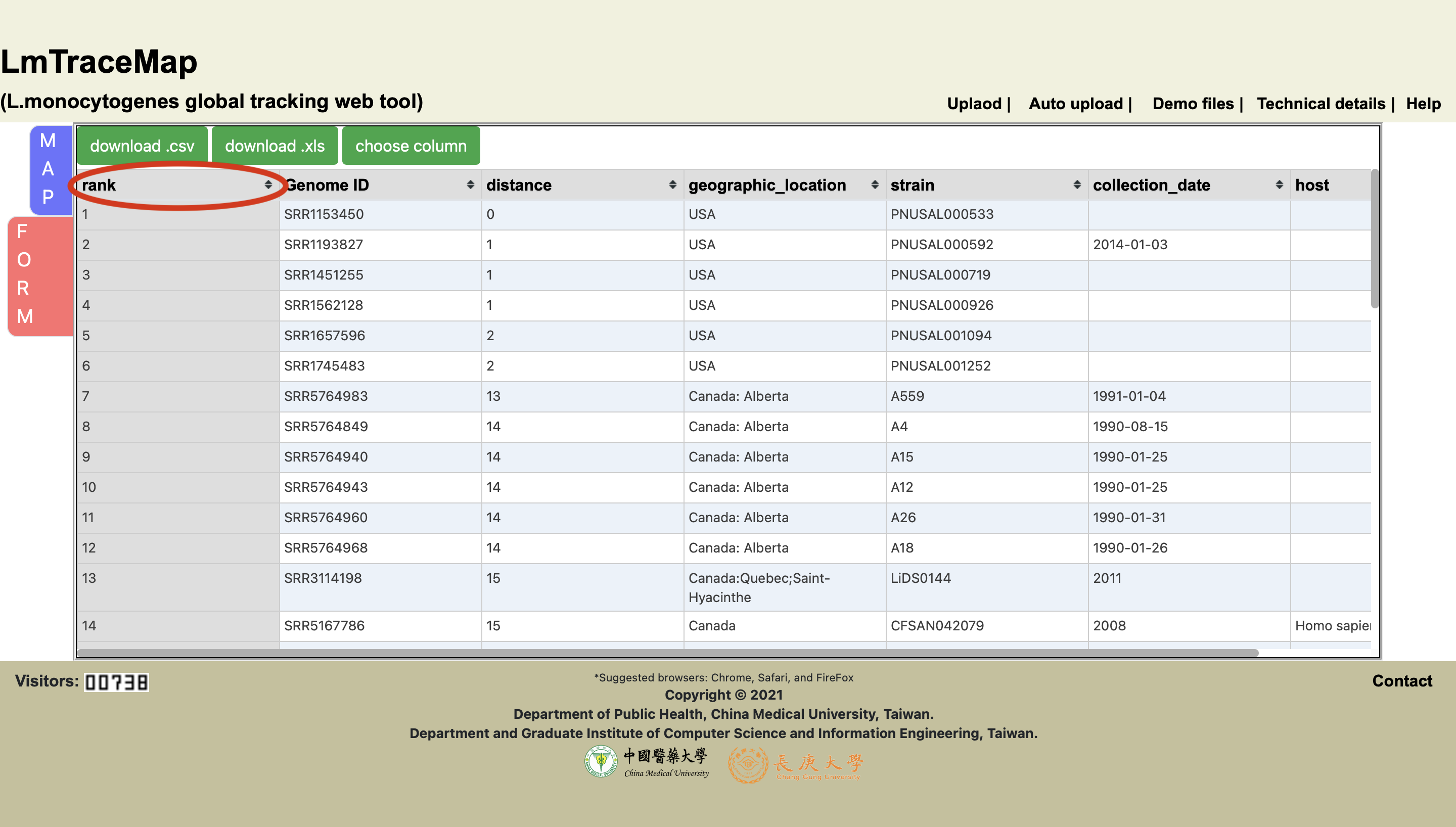
Task: Select genome ID SRR1153450 cell
Action: [x=381, y=215]
